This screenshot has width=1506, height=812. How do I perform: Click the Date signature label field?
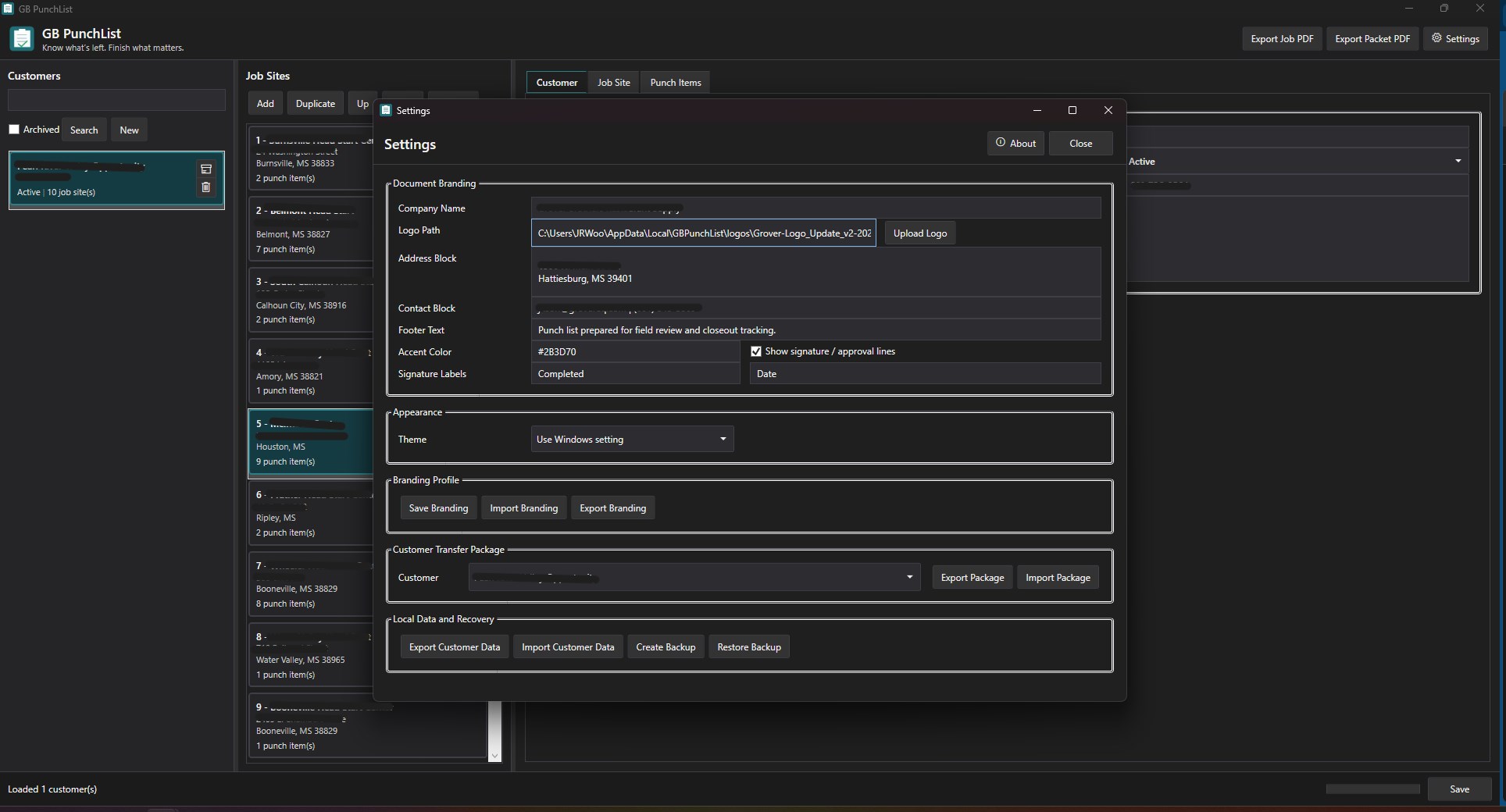[x=925, y=374]
